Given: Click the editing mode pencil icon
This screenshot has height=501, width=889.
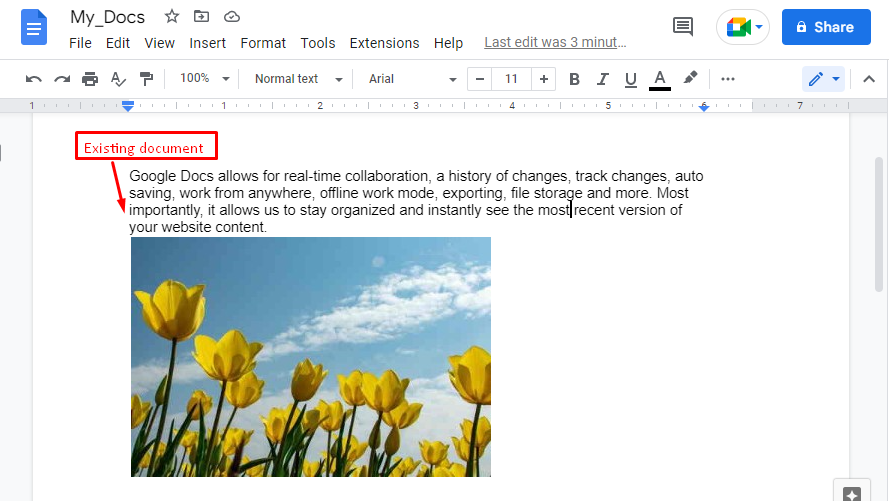Looking at the screenshot, I should [816, 79].
